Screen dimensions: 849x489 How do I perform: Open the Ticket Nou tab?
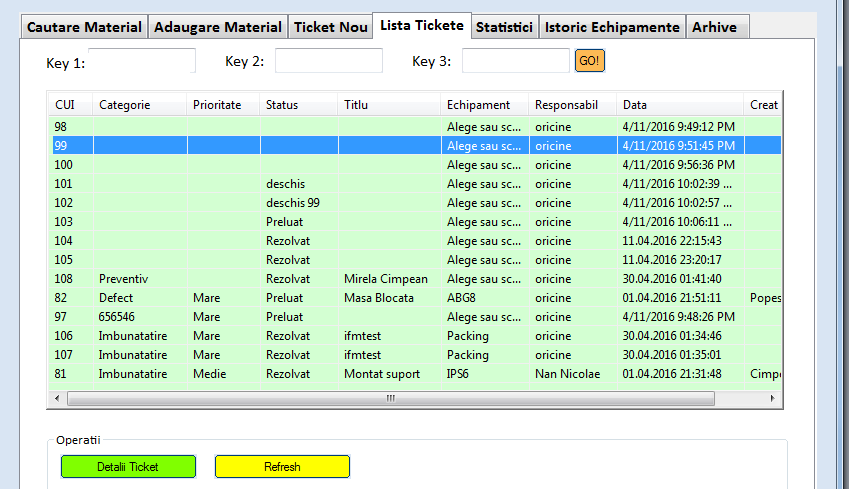point(330,27)
